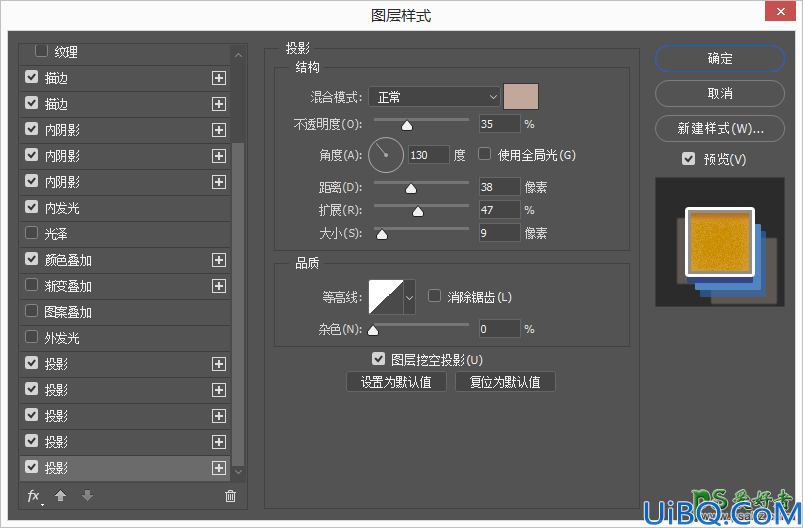Uncheck the 颜色叠加 effect checkbox
803x528 pixels.
point(32,259)
